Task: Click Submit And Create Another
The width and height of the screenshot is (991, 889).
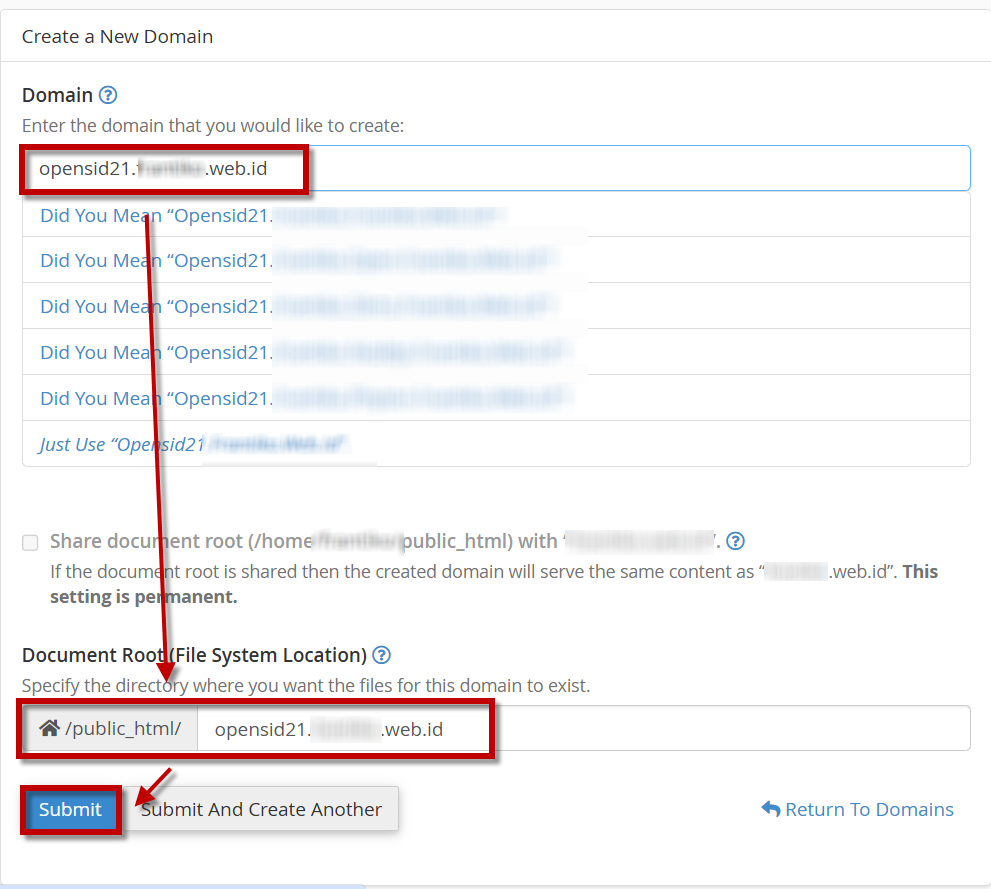Action: point(262,809)
